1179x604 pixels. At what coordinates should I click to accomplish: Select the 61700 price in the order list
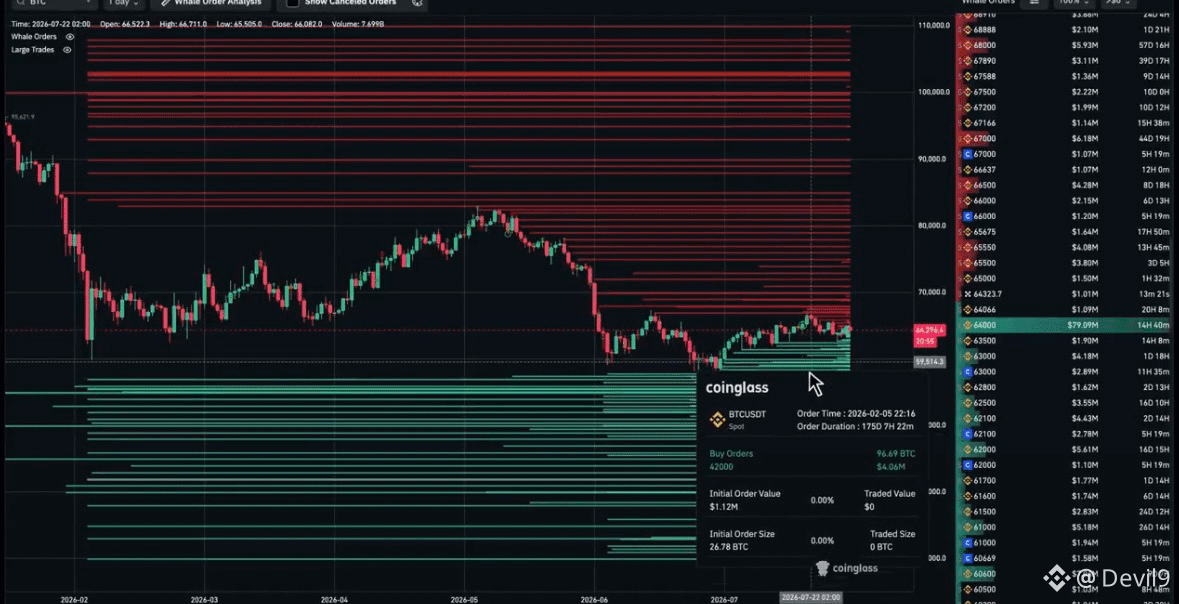pyautogui.click(x=984, y=481)
